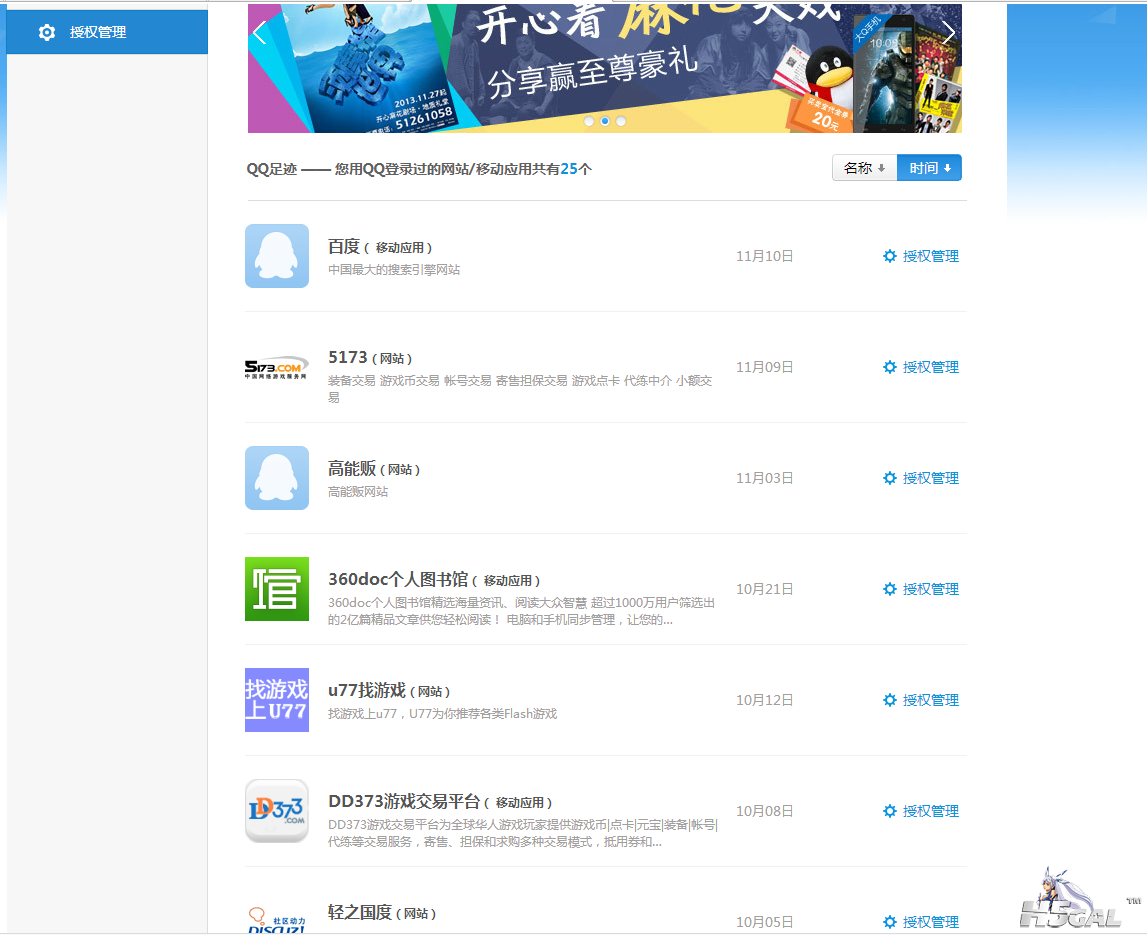Open 授权管理 for DD373游戏交易平台

coord(921,811)
